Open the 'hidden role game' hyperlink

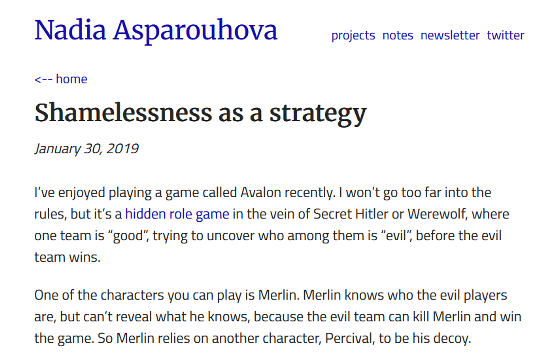coord(177,214)
